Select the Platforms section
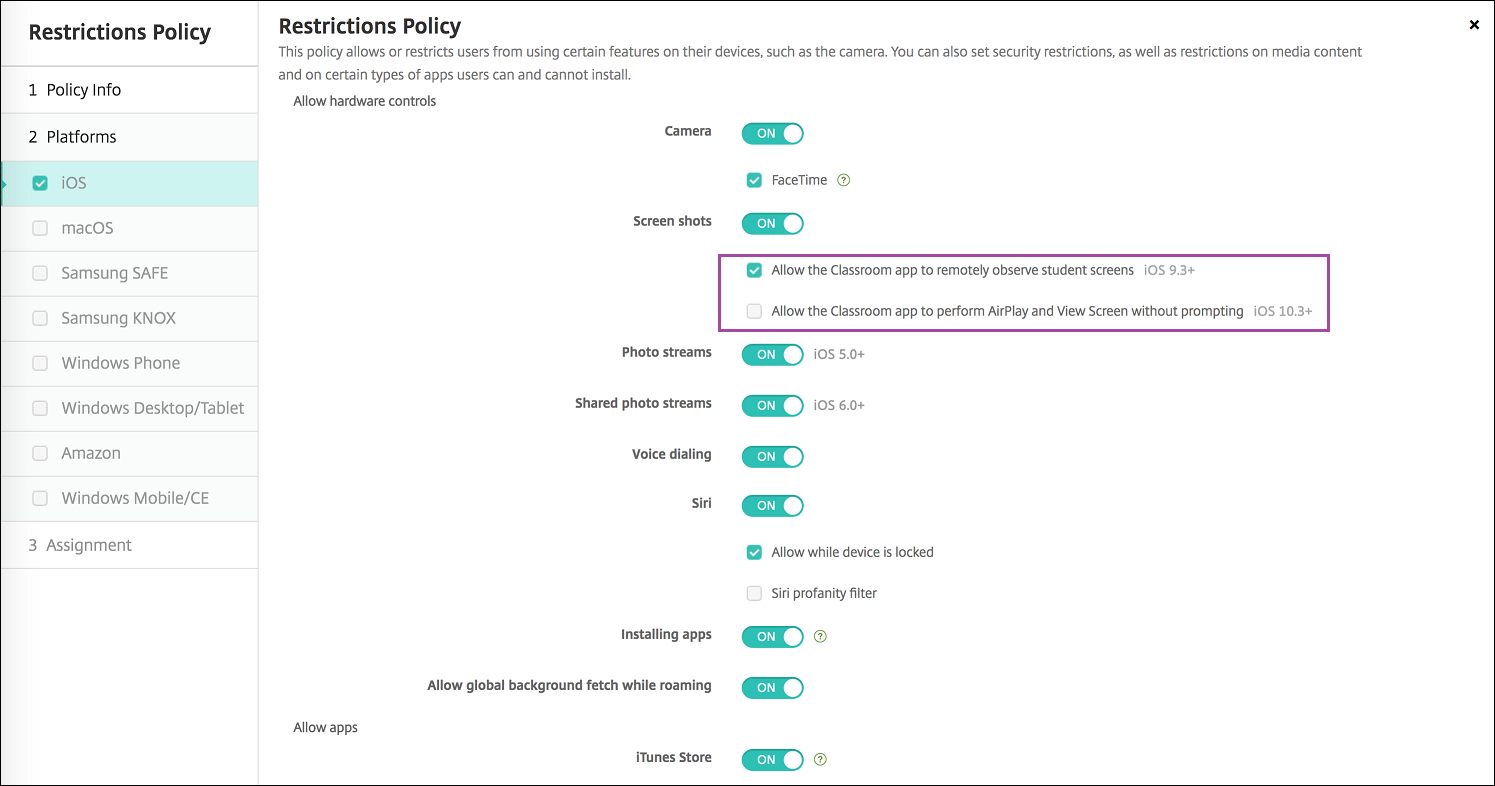 click(81, 137)
